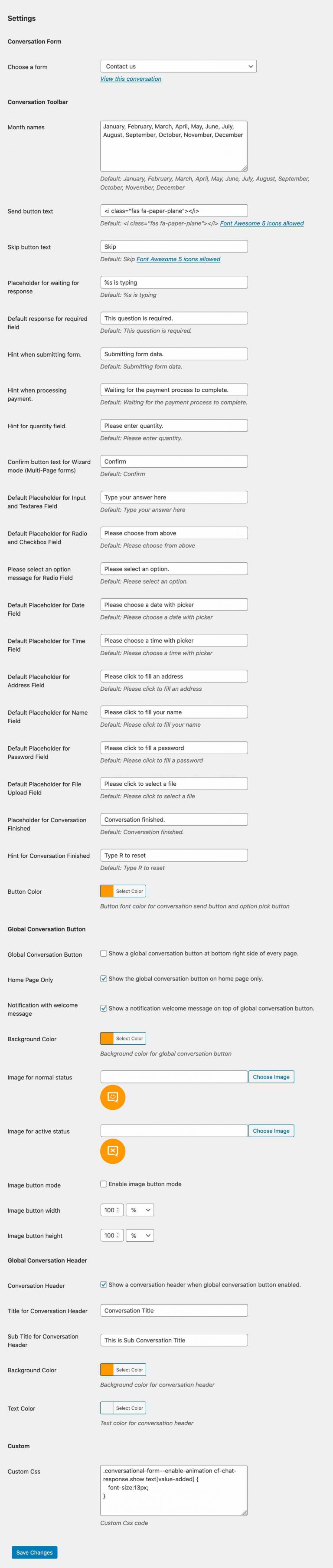Click "Choose Image" for normal status

(271, 1076)
